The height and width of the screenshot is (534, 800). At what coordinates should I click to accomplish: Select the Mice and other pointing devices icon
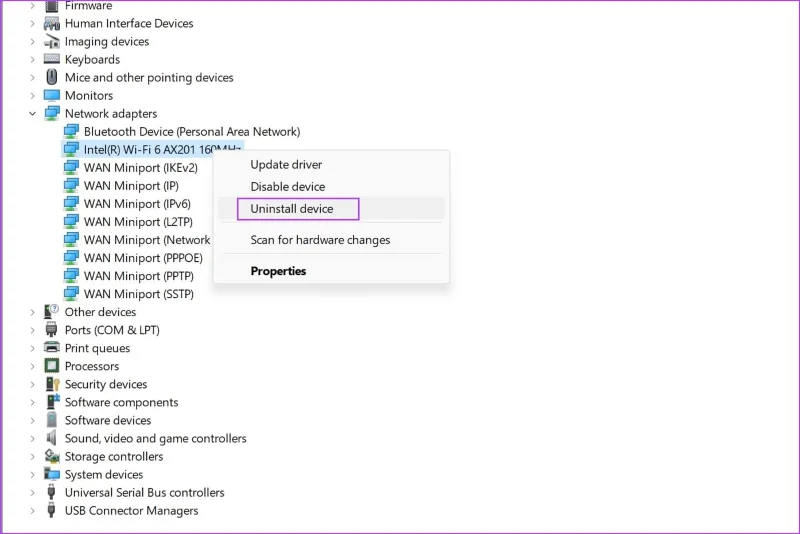[52, 77]
